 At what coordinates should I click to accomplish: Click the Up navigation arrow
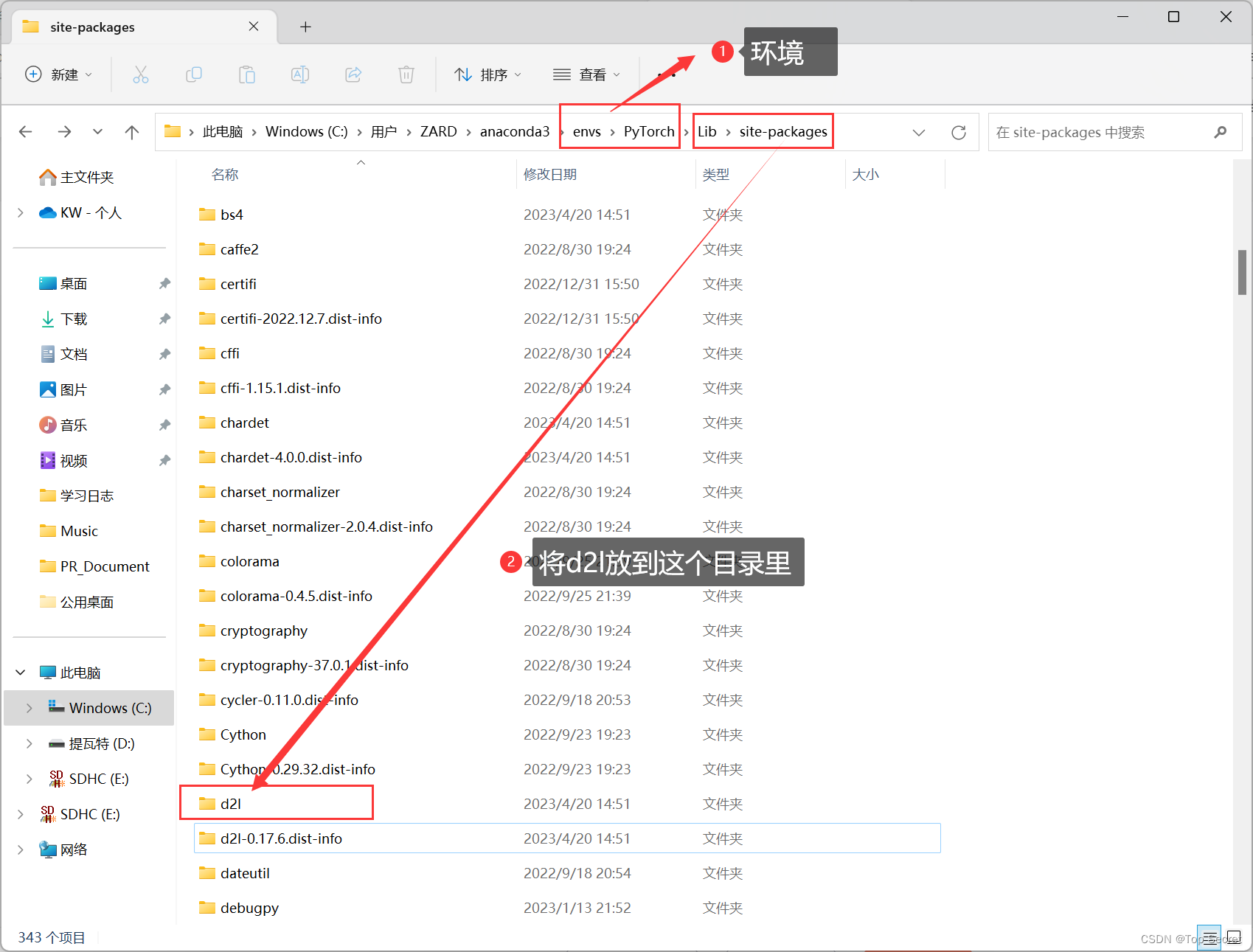tap(131, 131)
